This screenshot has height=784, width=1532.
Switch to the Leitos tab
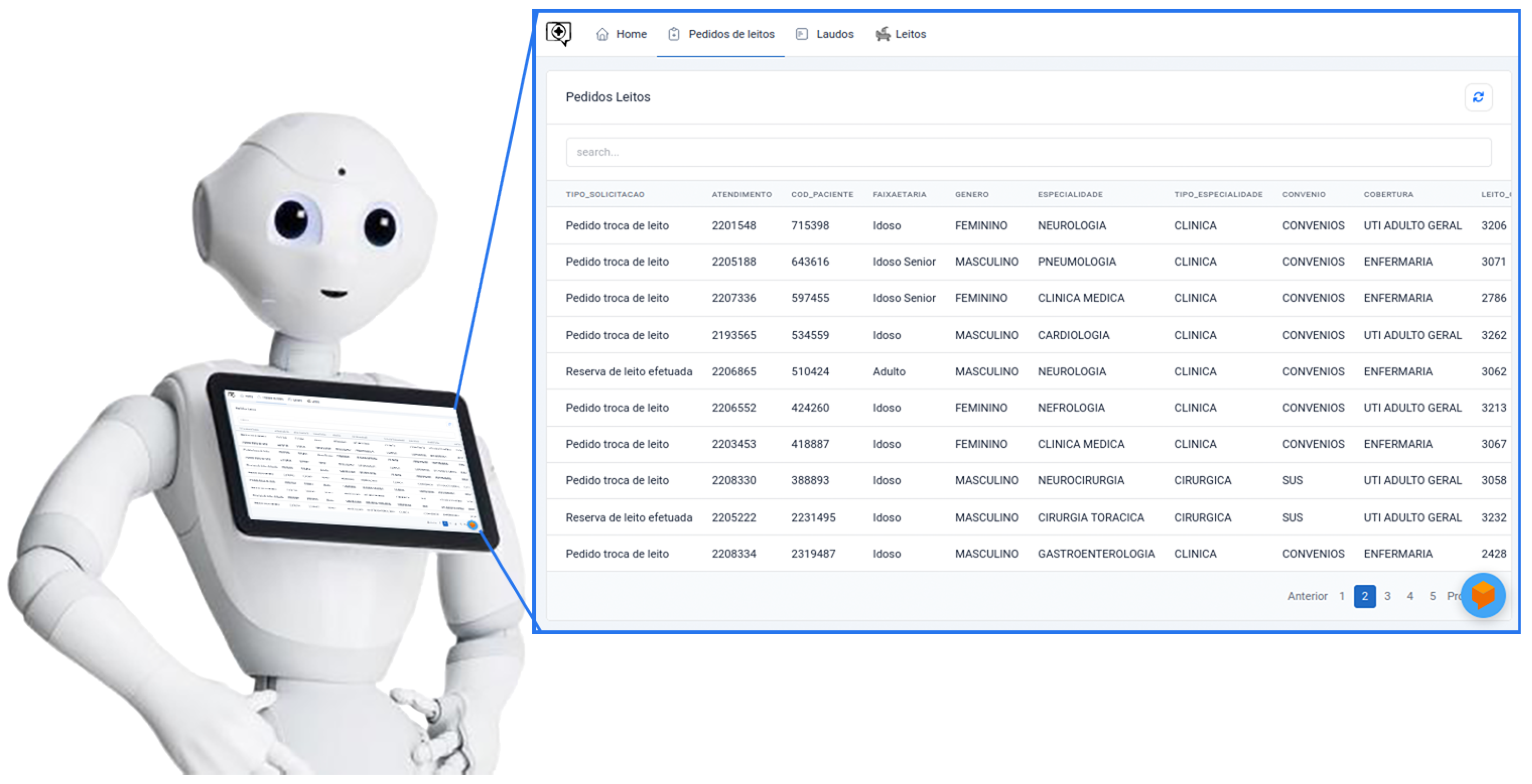[x=910, y=34]
